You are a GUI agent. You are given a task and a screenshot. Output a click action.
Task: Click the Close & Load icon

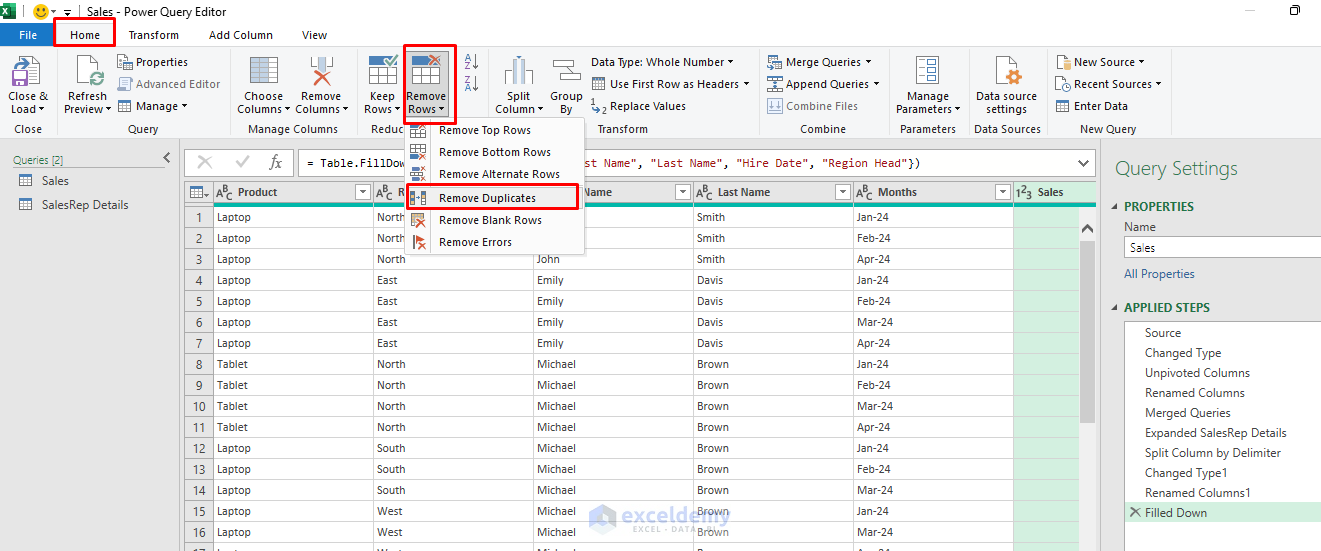pyautogui.click(x=25, y=72)
